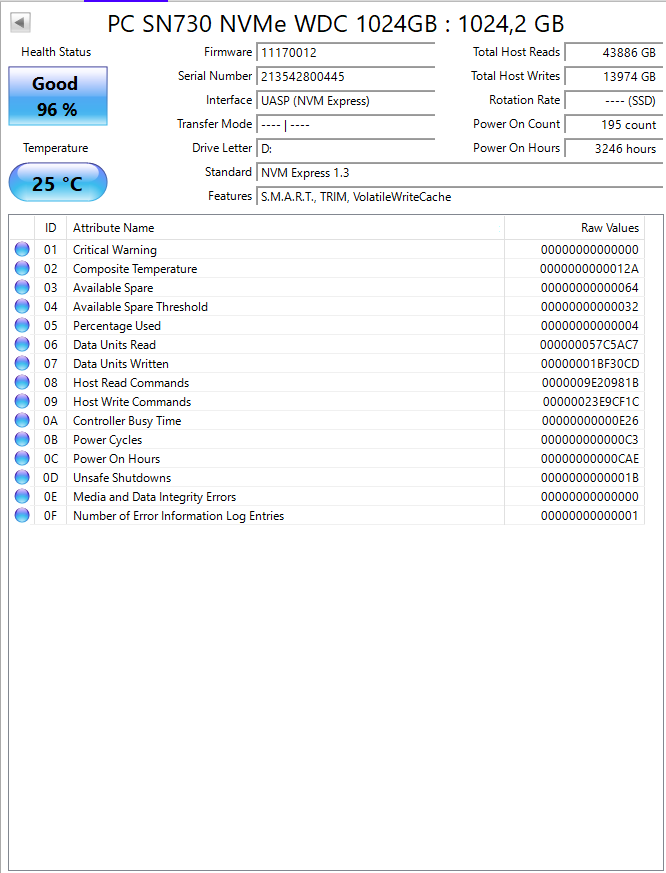Select the Standard field NVM Express 1.3

460,173
